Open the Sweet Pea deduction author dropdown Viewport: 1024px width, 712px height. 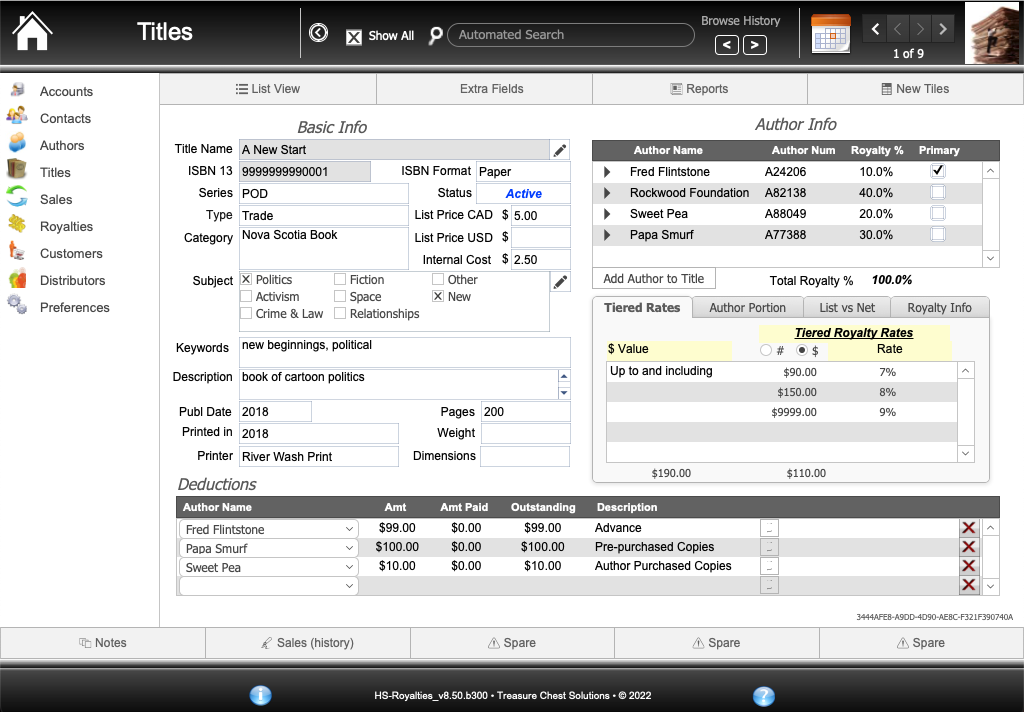click(x=349, y=567)
